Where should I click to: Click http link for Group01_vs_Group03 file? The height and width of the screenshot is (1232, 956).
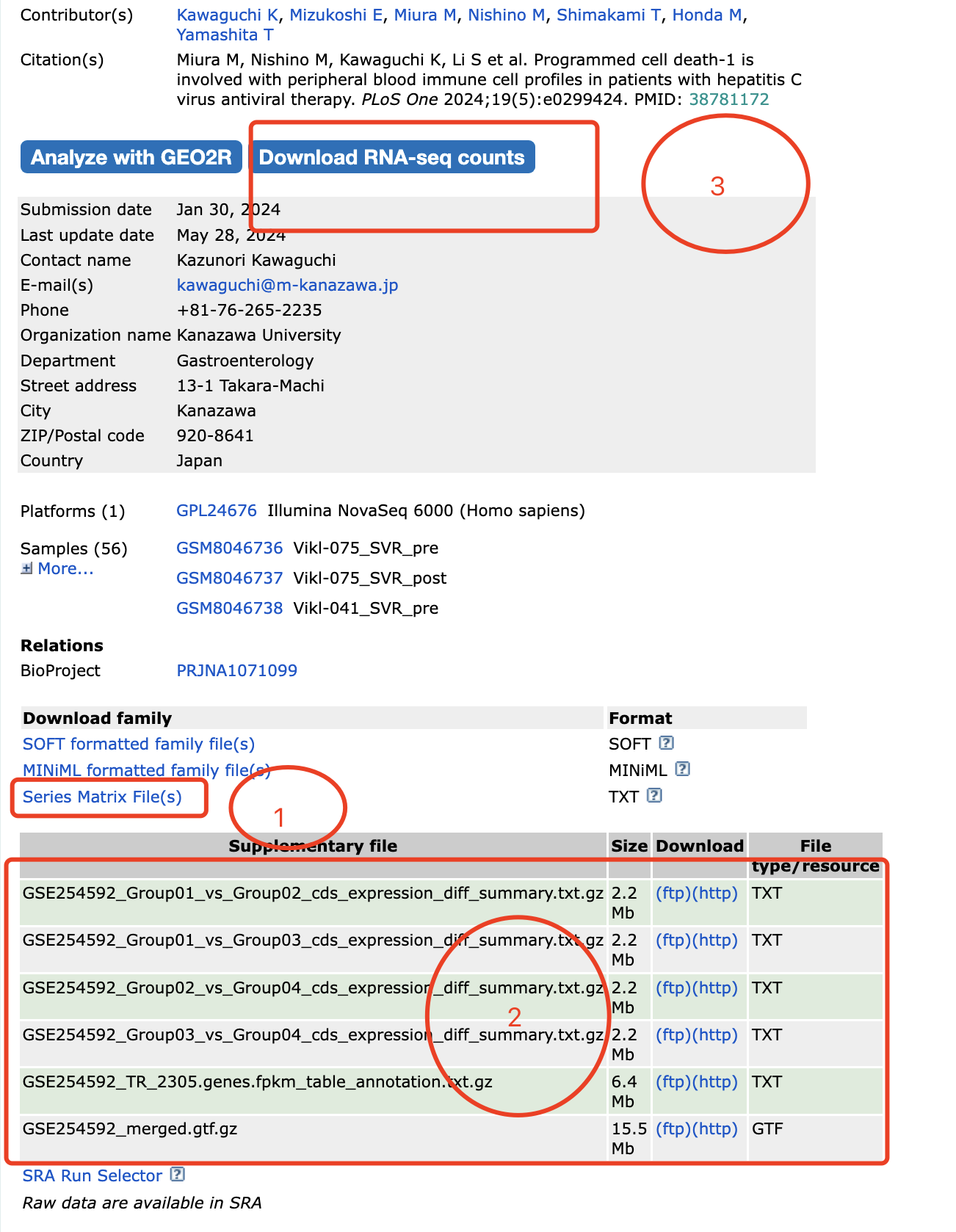click(x=715, y=940)
